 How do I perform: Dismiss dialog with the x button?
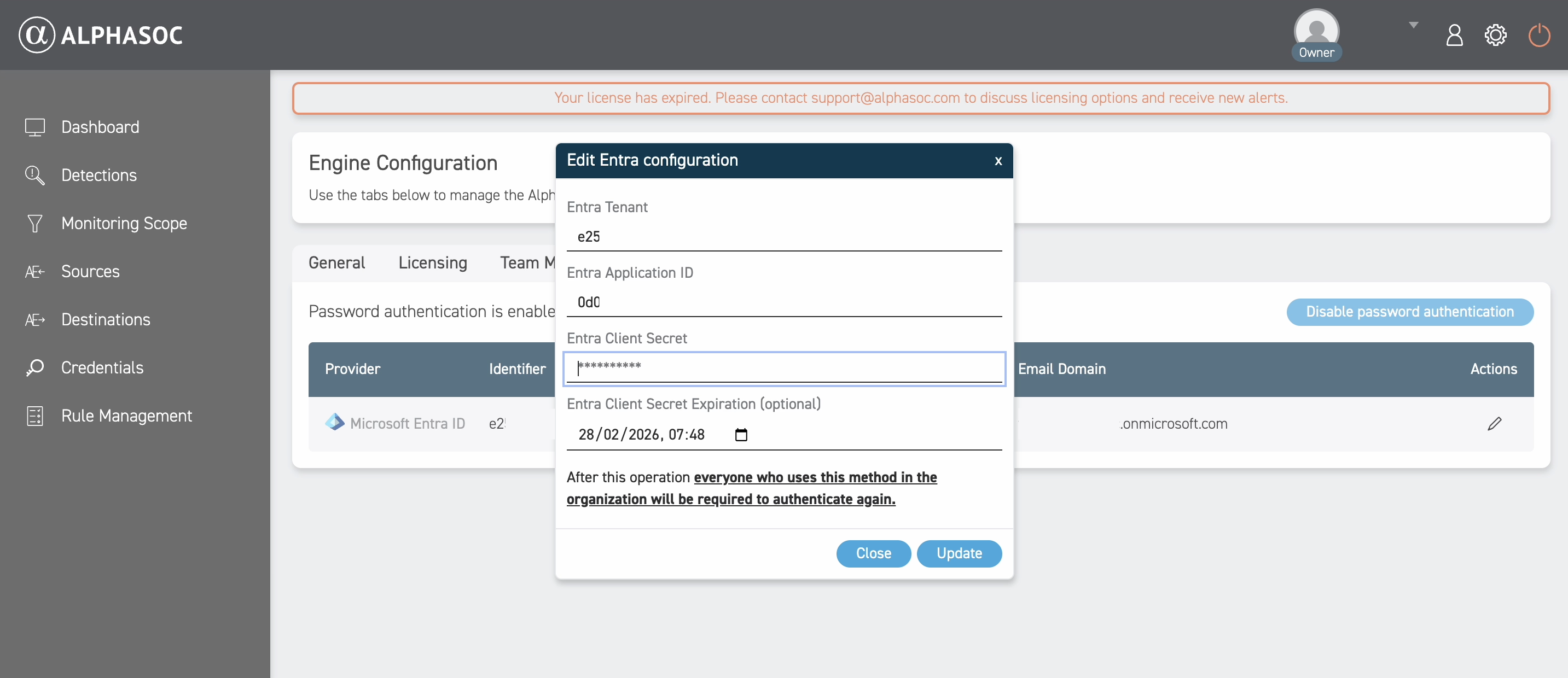[998, 161]
